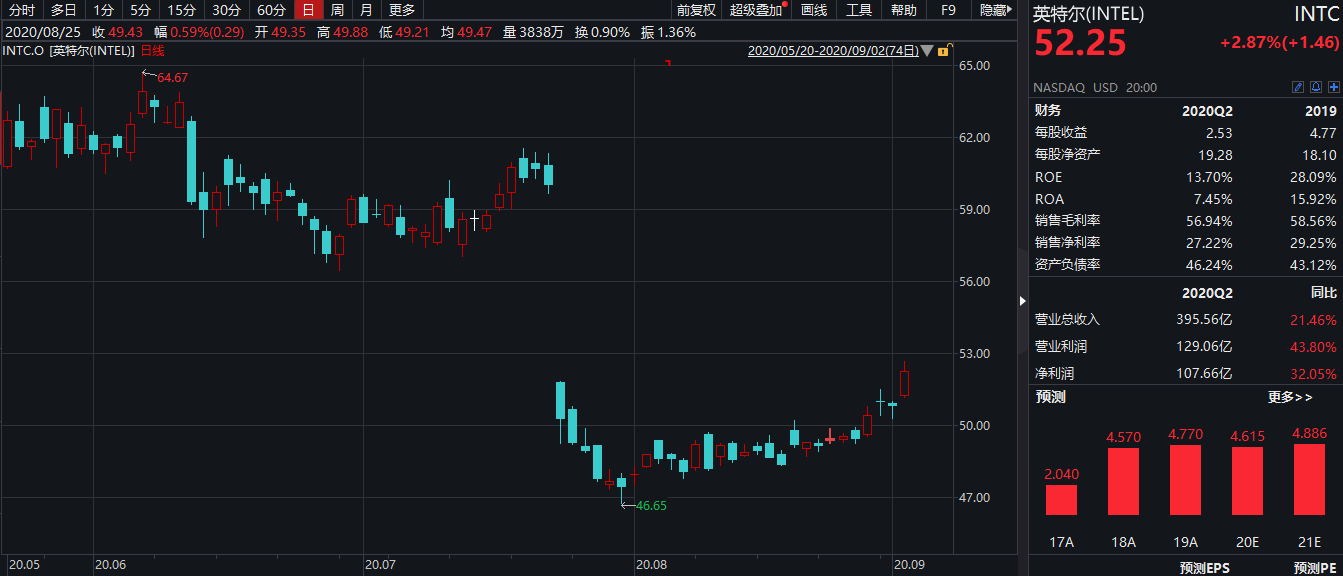Click the 财务 section header
1343x576 pixels.
coord(1048,110)
